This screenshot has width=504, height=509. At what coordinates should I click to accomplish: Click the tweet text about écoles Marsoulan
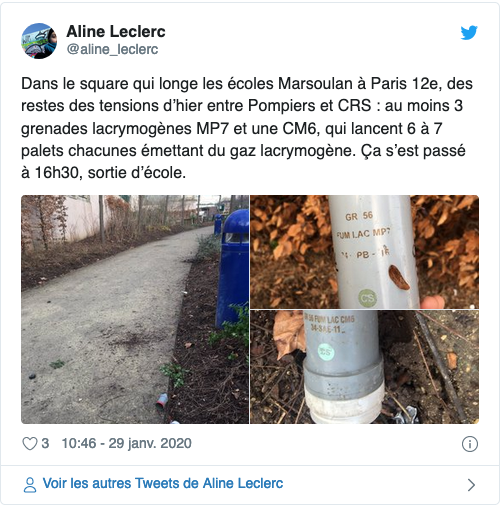tap(247, 128)
